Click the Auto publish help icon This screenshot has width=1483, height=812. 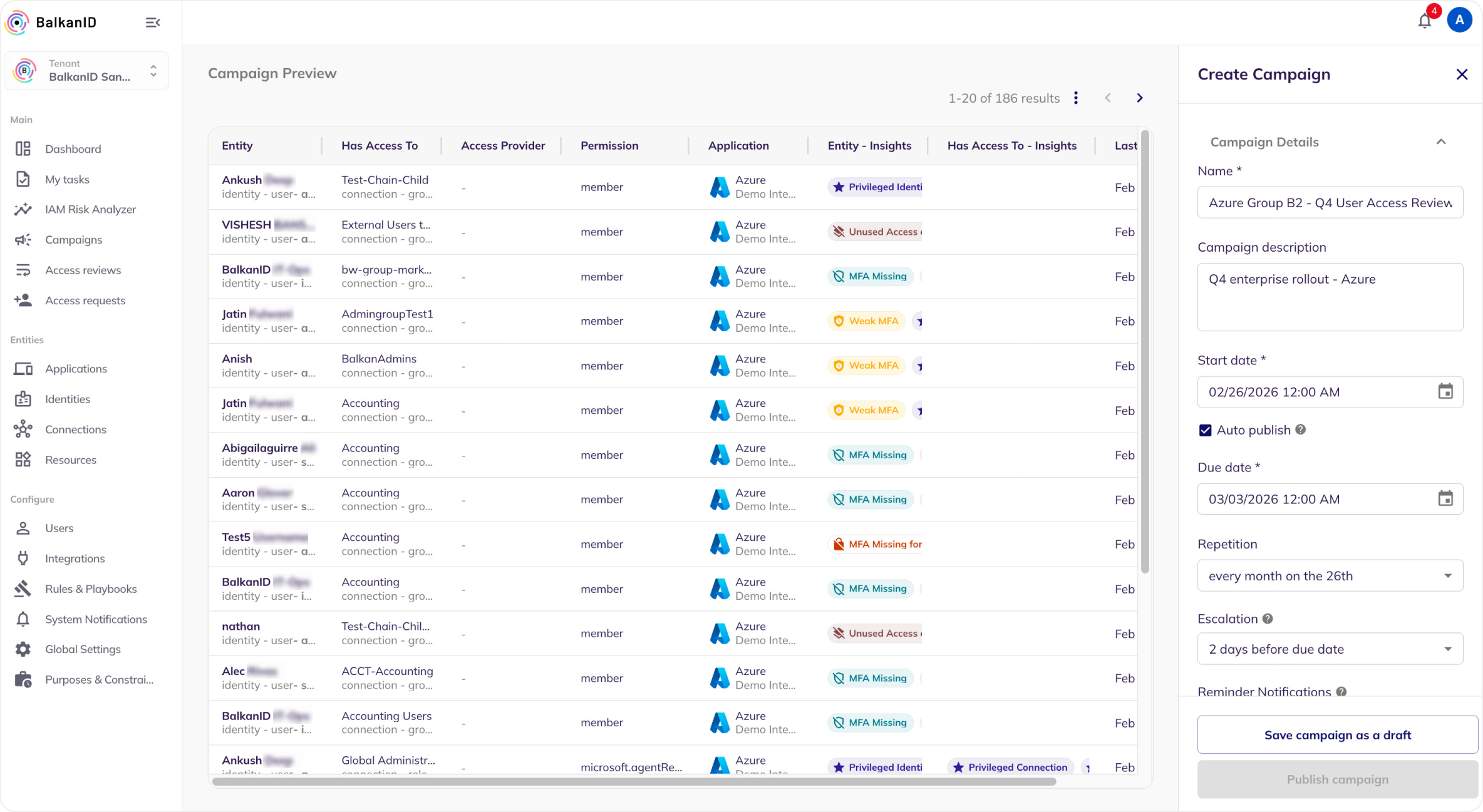1301,429
